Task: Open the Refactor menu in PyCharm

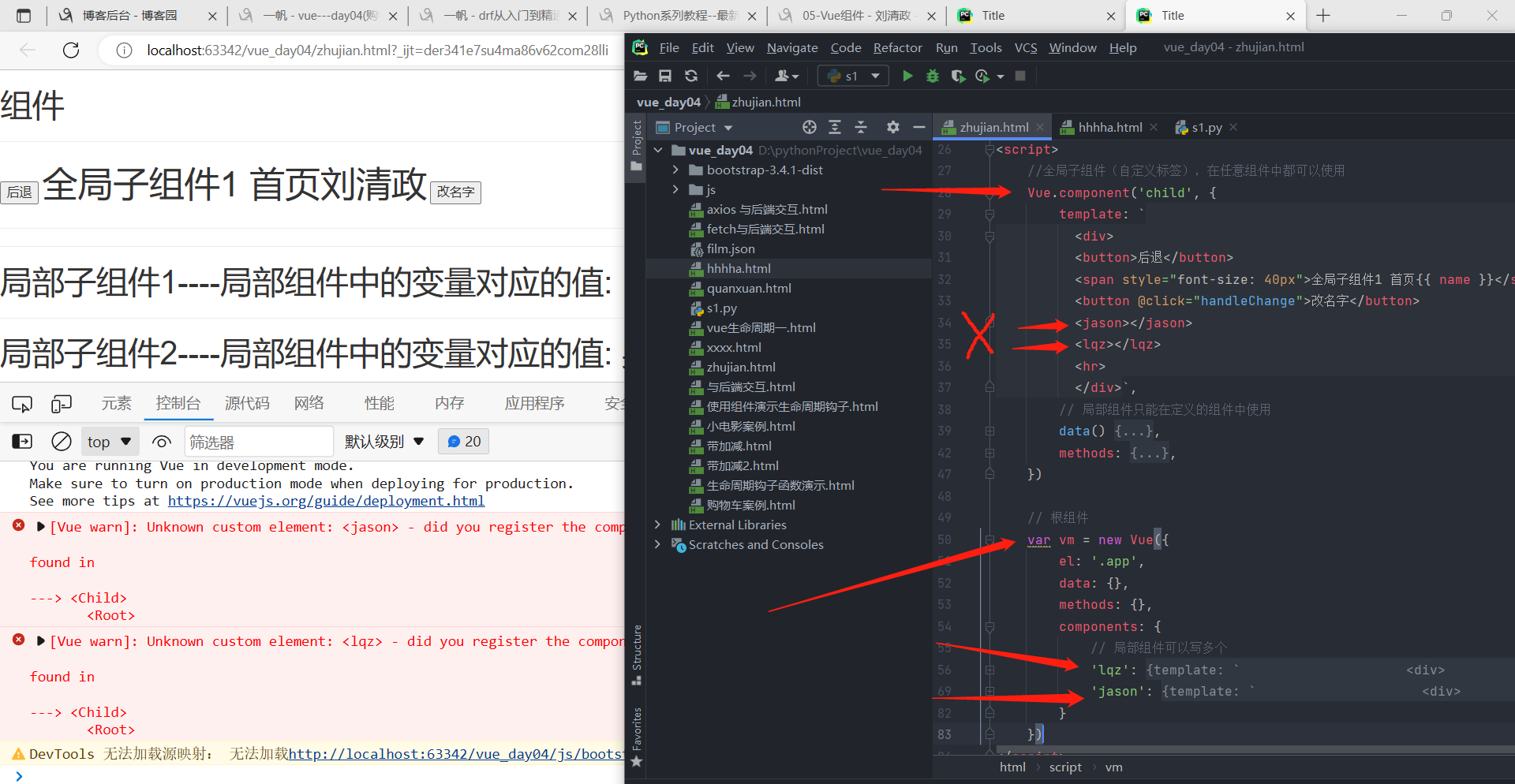Action: point(897,47)
